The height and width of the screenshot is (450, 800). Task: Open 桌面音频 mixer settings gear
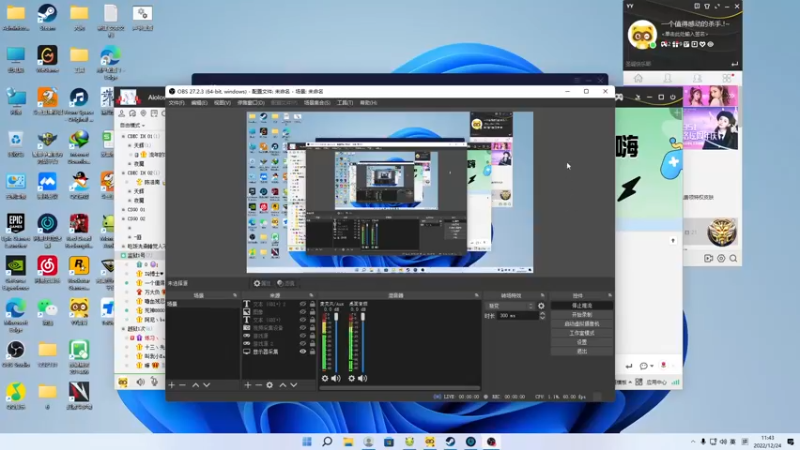click(352, 378)
